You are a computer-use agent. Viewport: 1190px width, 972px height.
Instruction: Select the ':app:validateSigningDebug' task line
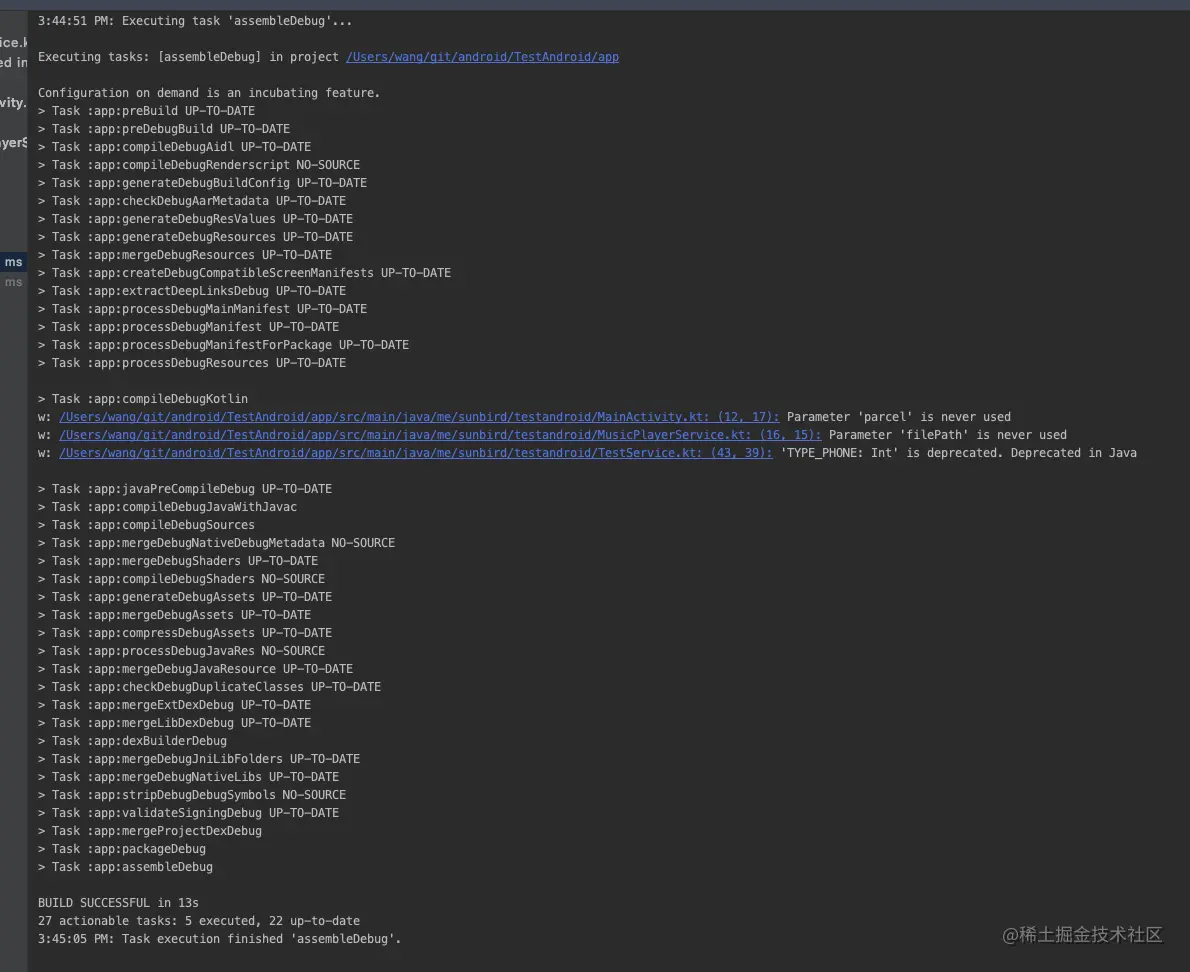click(188, 813)
